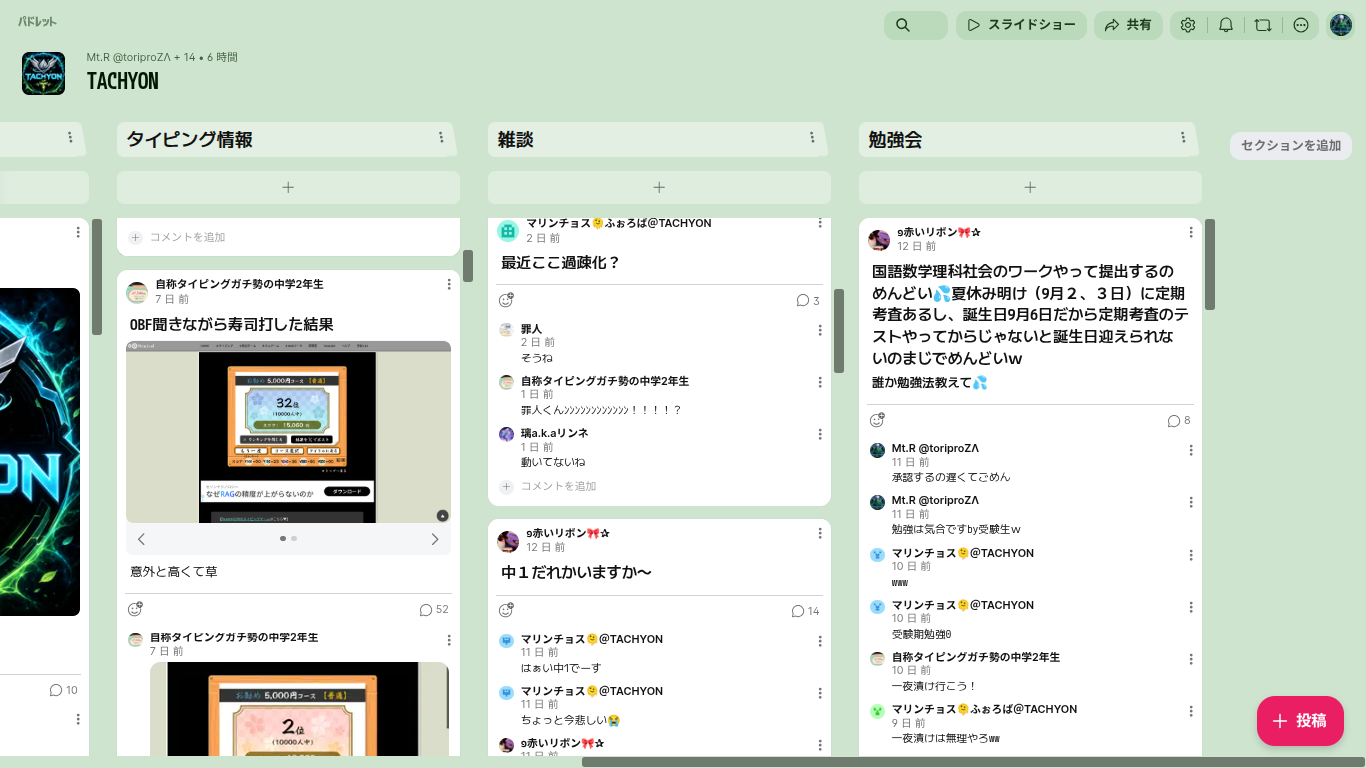Open the user profile avatar at top right
Image resolution: width=1366 pixels, height=768 pixels.
1340,25
